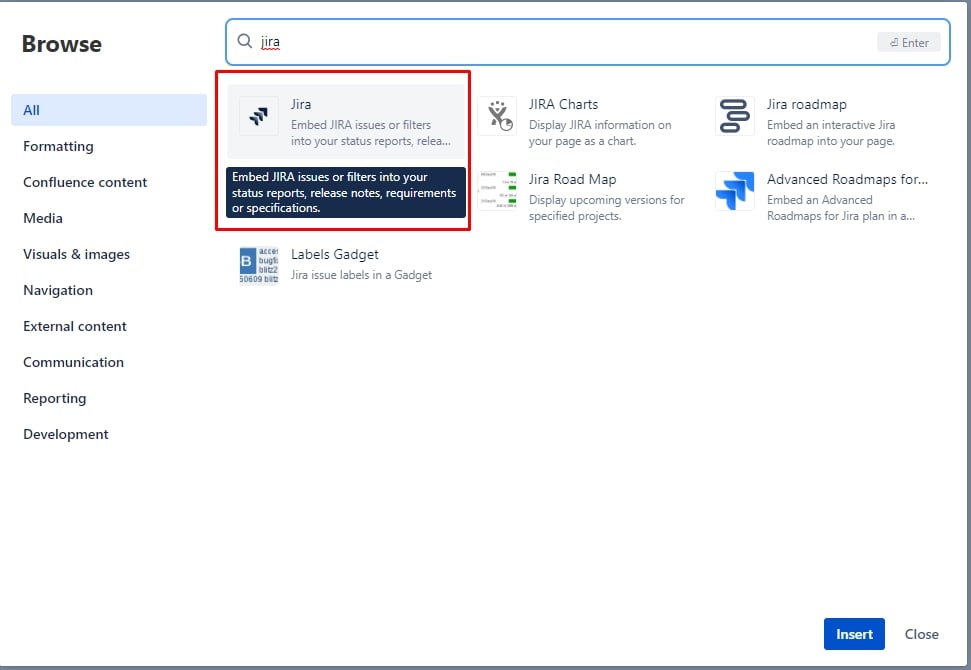Choose the Jira roadmap title

coord(806,104)
